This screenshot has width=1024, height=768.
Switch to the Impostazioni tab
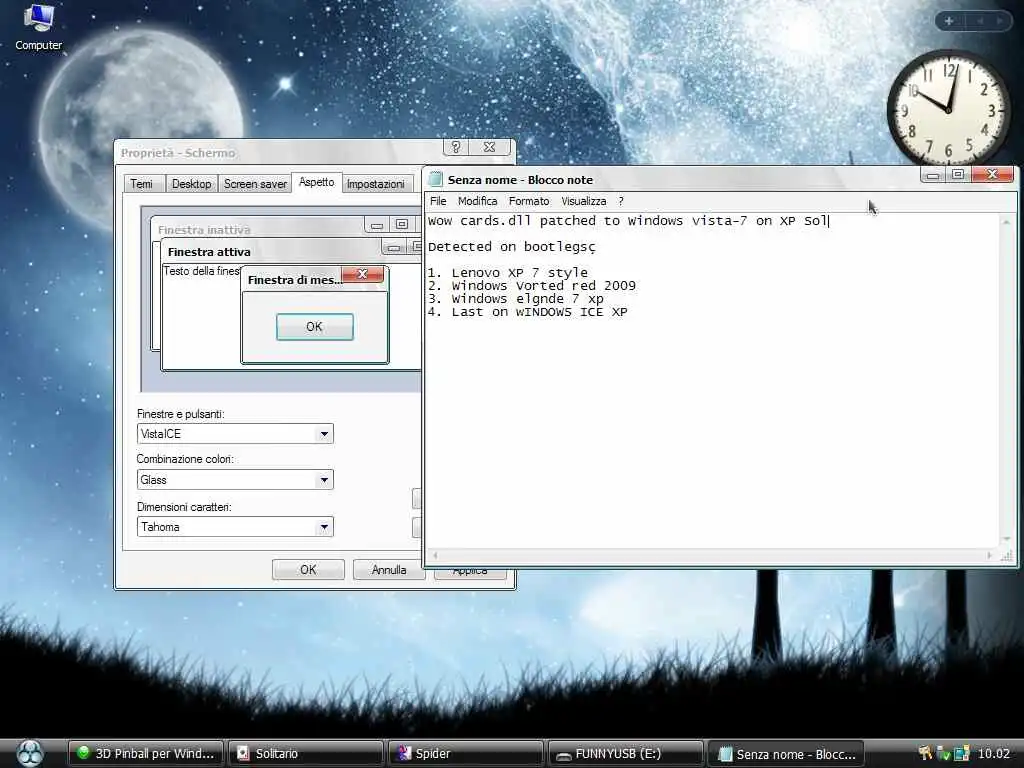pyautogui.click(x=376, y=184)
